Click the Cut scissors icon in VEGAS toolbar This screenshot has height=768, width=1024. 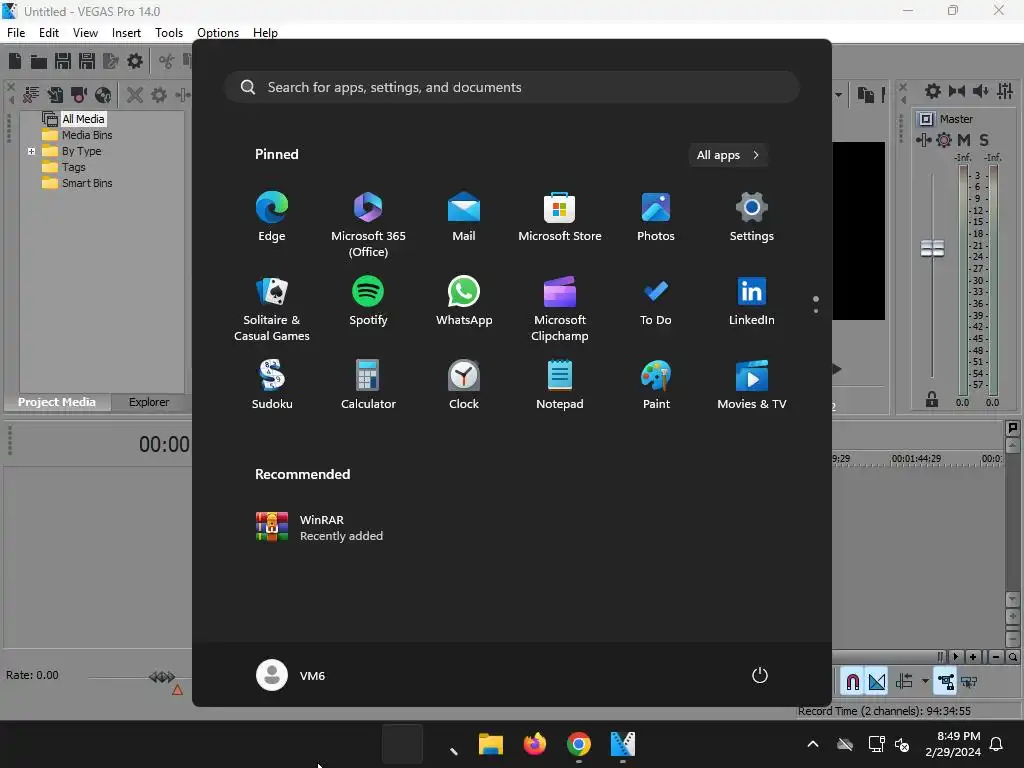coord(167,61)
